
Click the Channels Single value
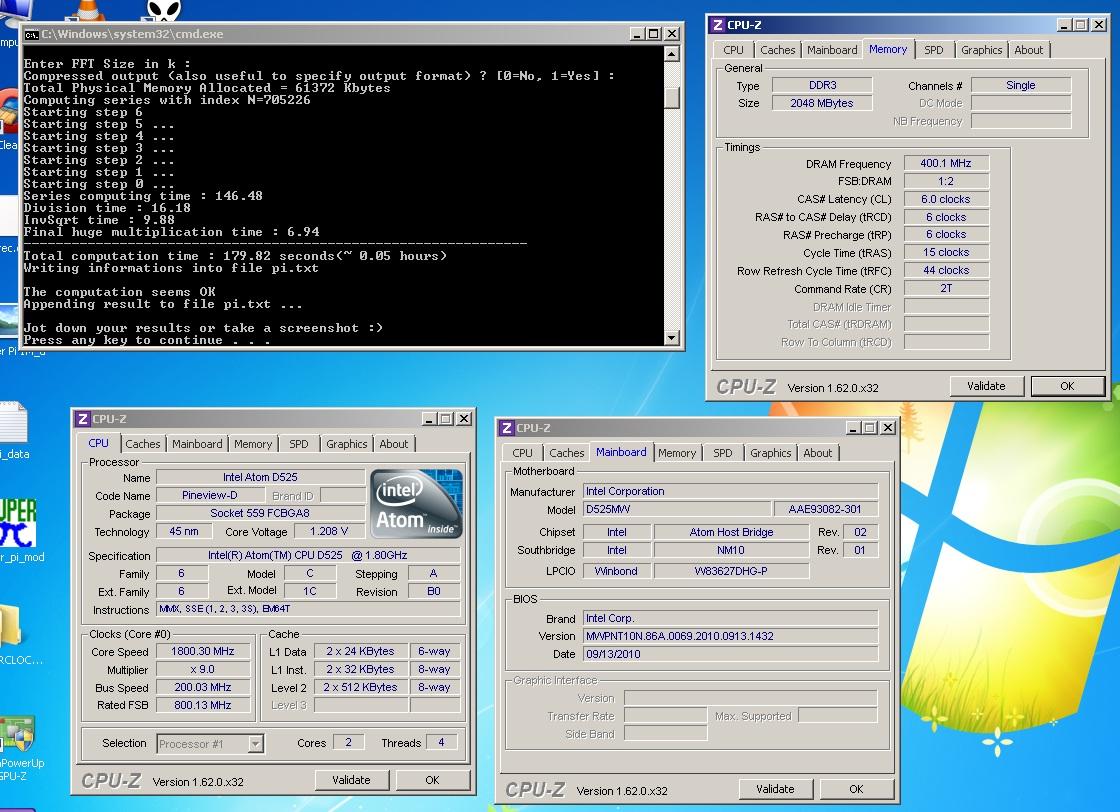tap(1021, 86)
